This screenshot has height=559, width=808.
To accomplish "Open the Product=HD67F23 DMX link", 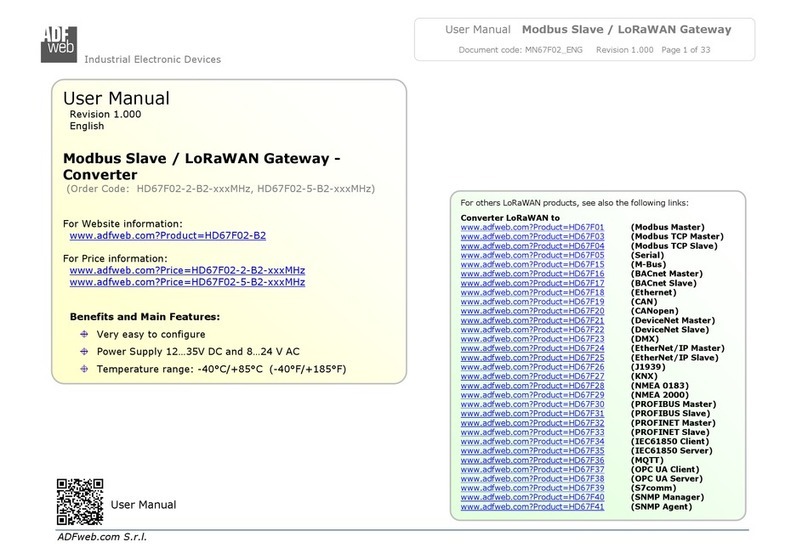I will 532,339.
